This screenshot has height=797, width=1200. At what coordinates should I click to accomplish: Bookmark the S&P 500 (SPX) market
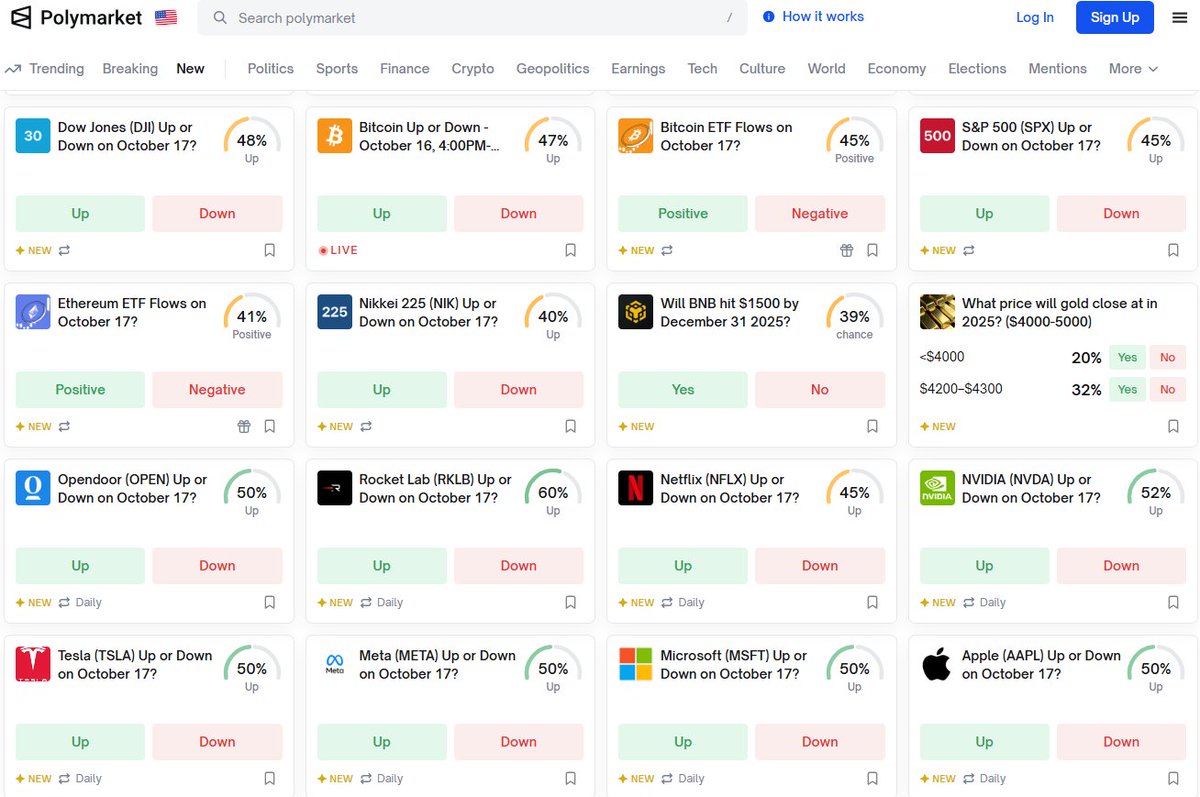tap(1173, 250)
